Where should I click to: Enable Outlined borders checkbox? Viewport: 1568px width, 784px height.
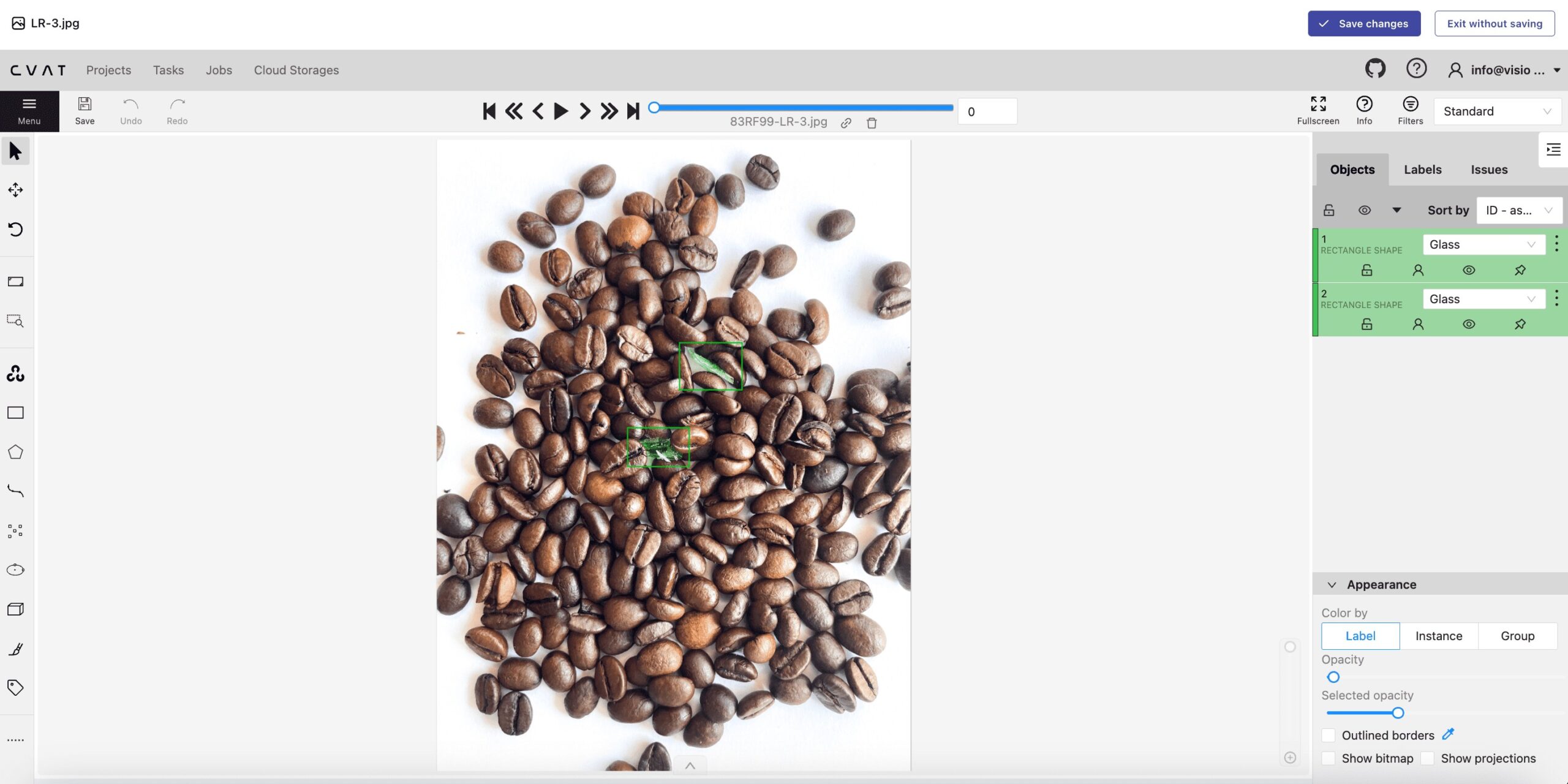(1328, 735)
